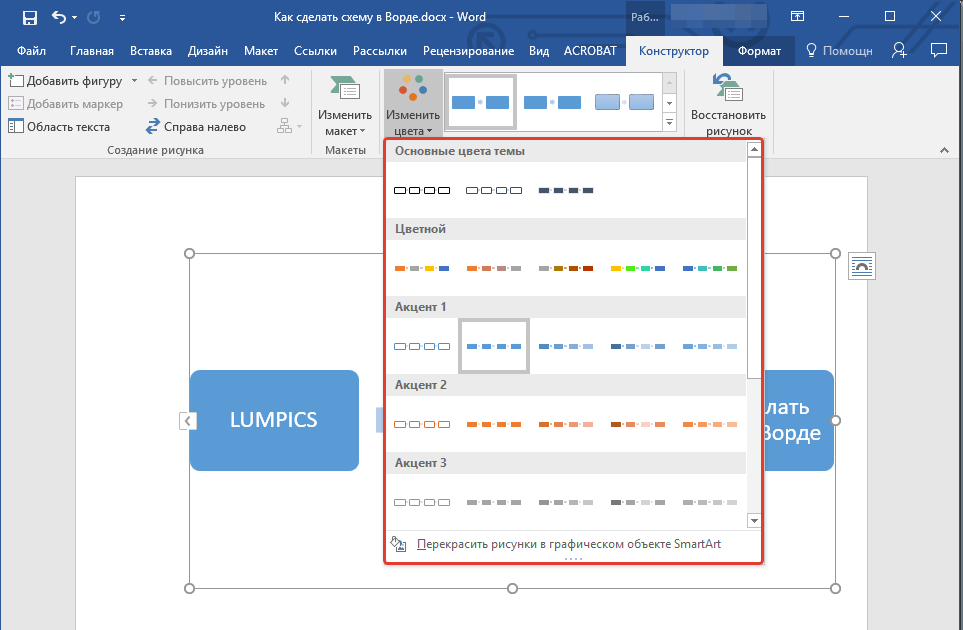963x630 pixels.
Task: Switch to the Формат tab
Action: (759, 51)
